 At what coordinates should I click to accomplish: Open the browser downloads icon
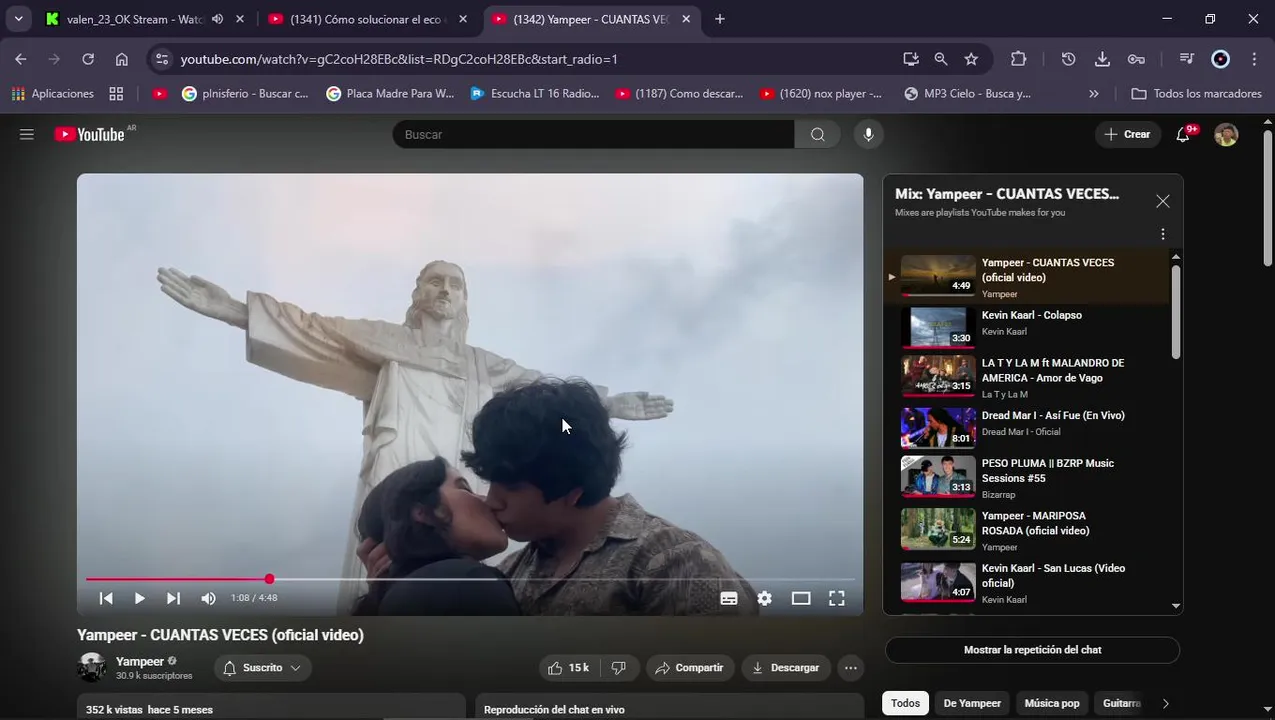1102,59
